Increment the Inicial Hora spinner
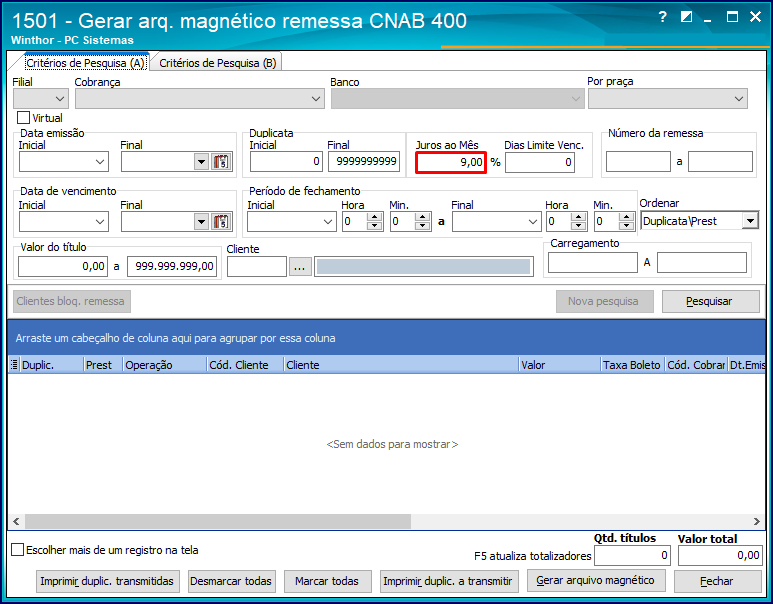The image size is (773, 604). click(375, 217)
